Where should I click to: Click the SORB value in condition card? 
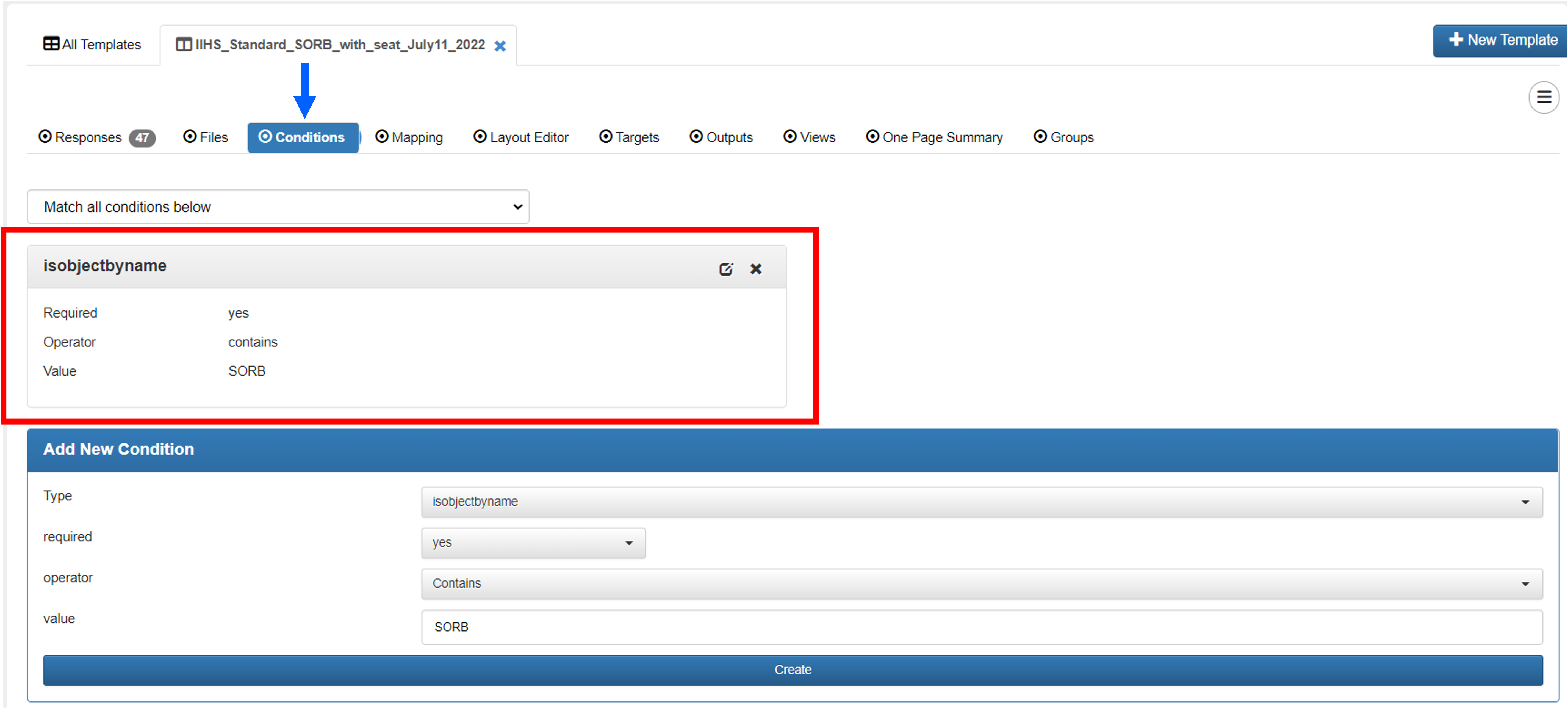[246, 371]
